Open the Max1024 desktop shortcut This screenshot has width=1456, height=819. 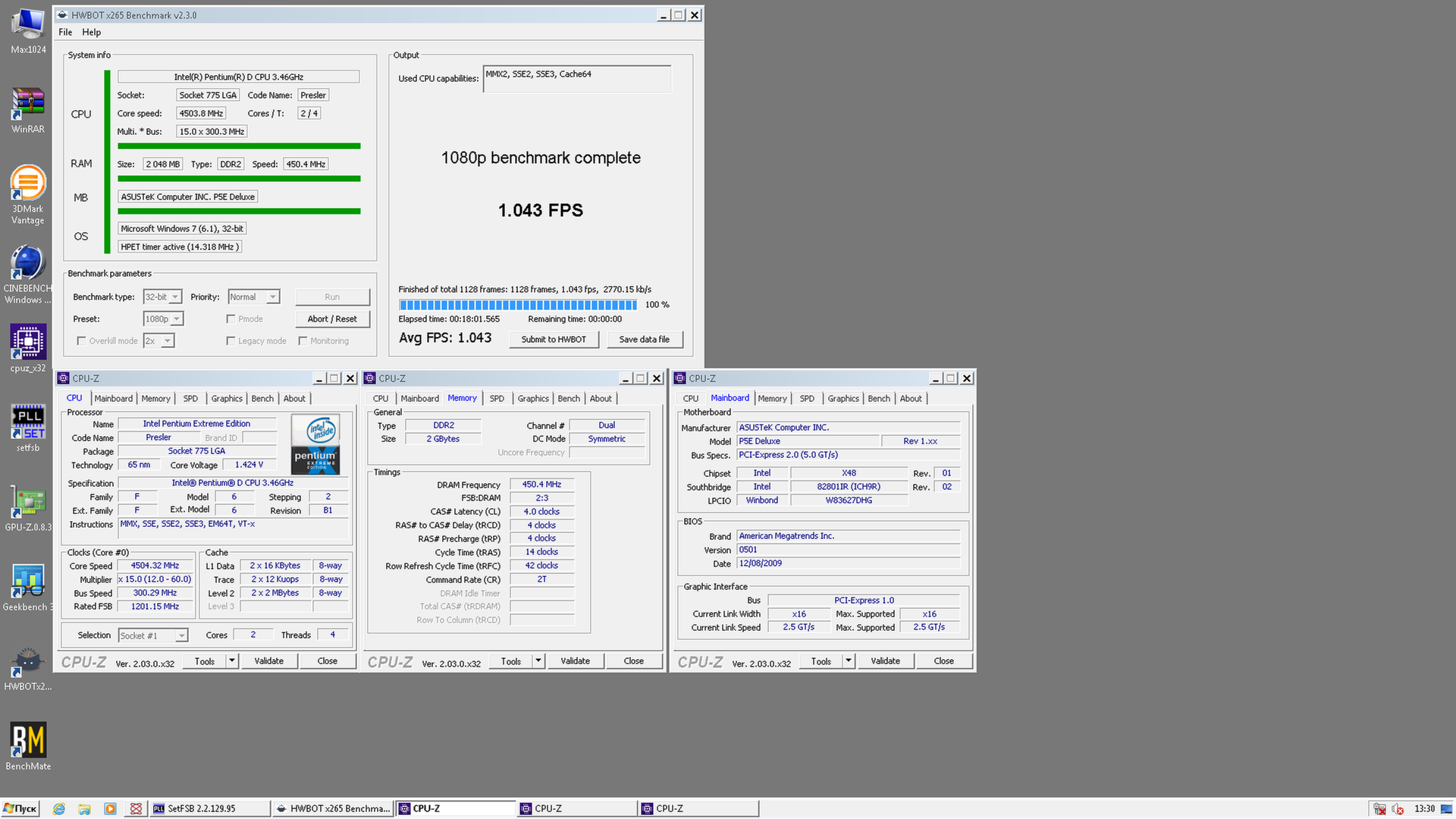(28, 30)
